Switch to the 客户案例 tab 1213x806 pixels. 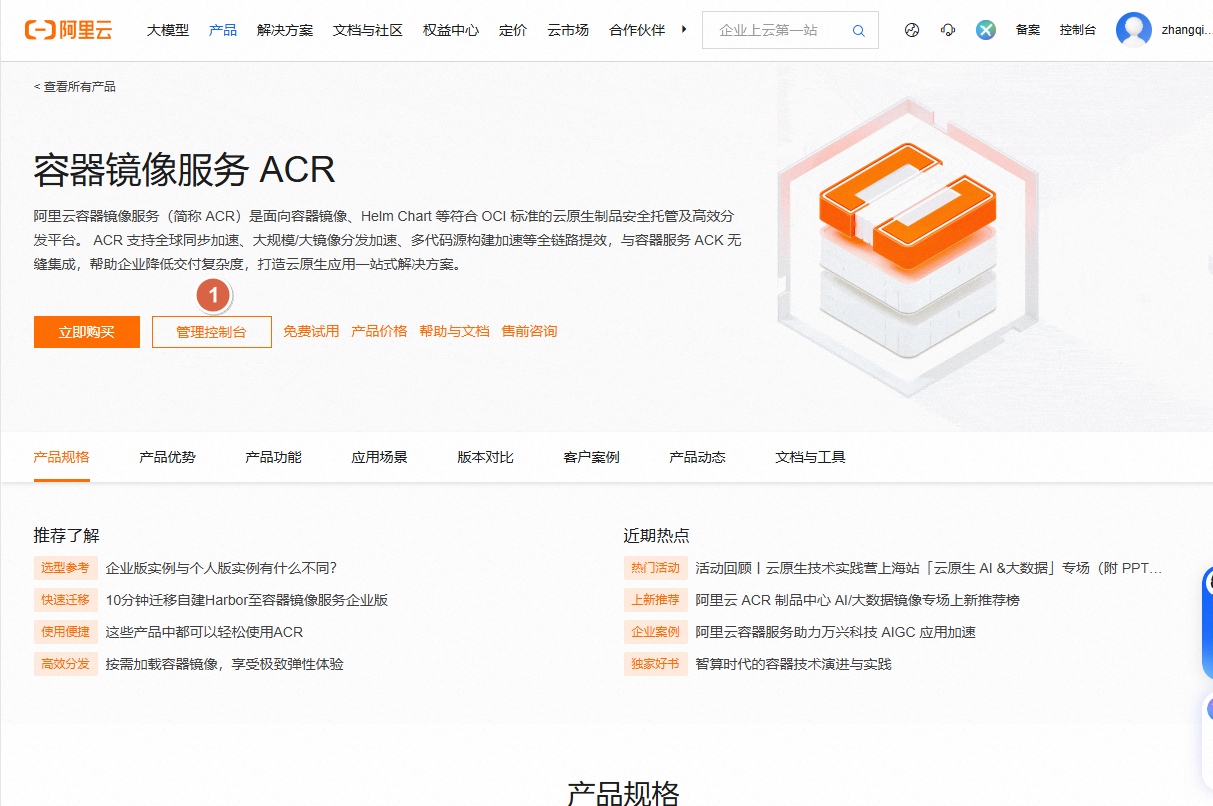(592, 458)
